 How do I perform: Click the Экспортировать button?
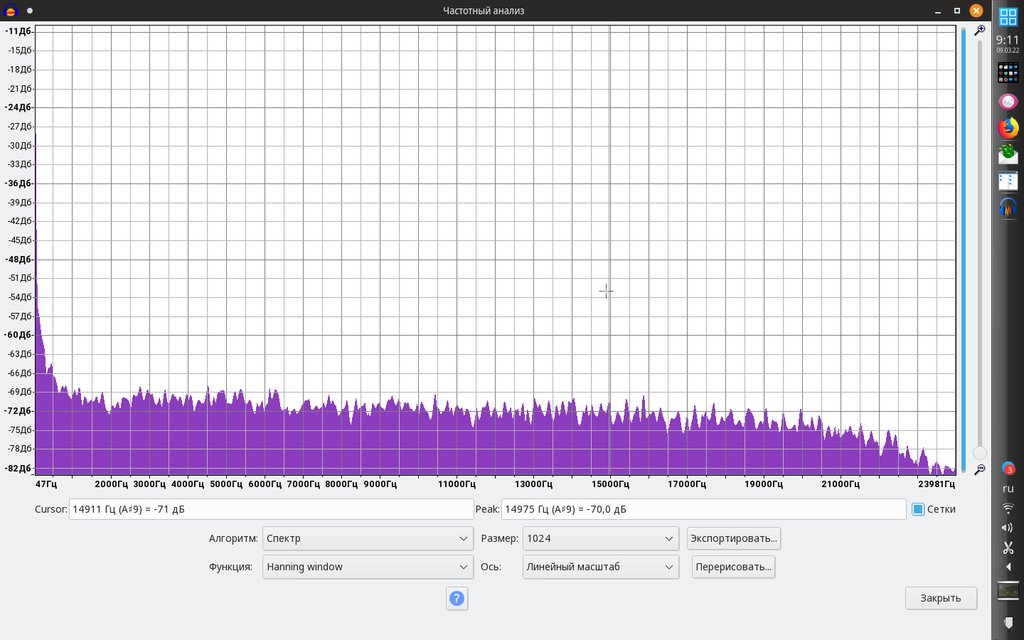[733, 539]
